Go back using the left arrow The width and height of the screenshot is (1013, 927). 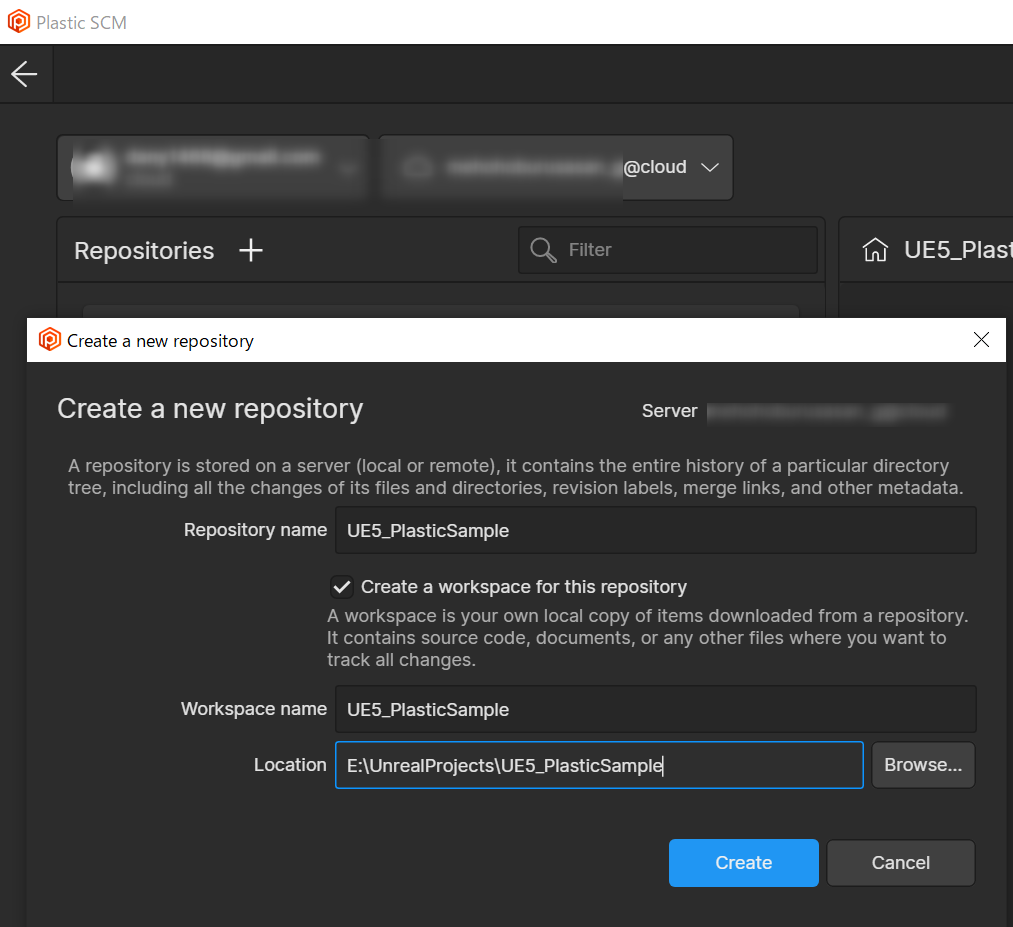[x=24, y=74]
